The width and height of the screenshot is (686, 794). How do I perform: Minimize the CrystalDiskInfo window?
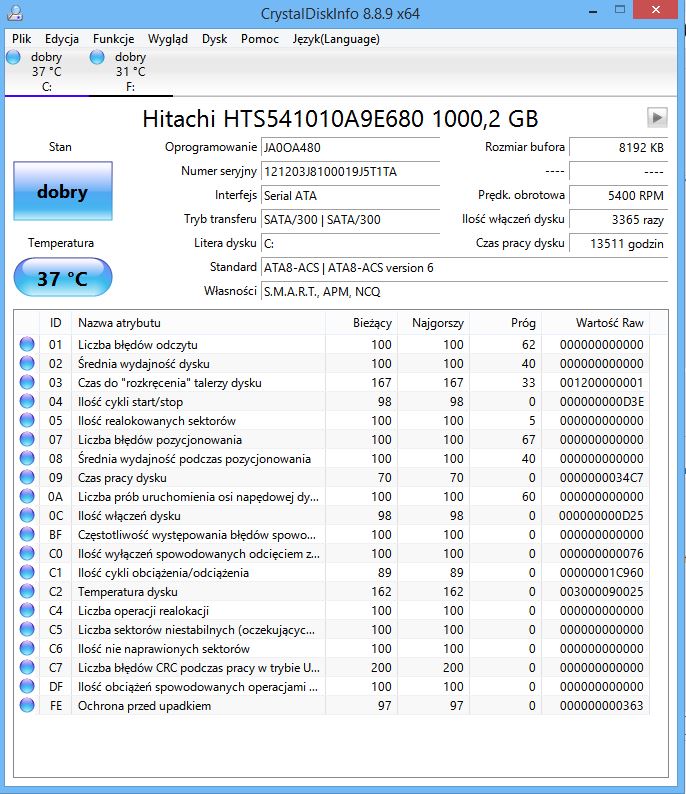coord(593,11)
